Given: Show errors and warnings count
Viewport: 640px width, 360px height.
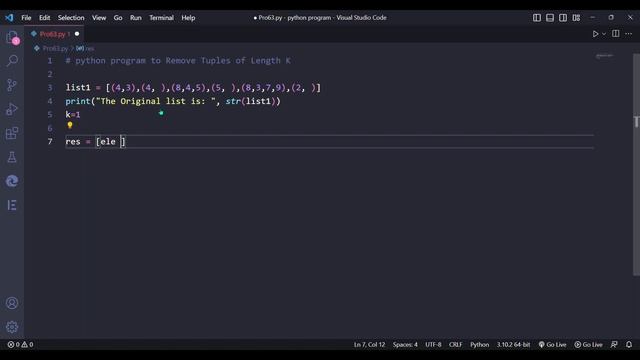Looking at the screenshot, I should pyautogui.click(x=20, y=344).
